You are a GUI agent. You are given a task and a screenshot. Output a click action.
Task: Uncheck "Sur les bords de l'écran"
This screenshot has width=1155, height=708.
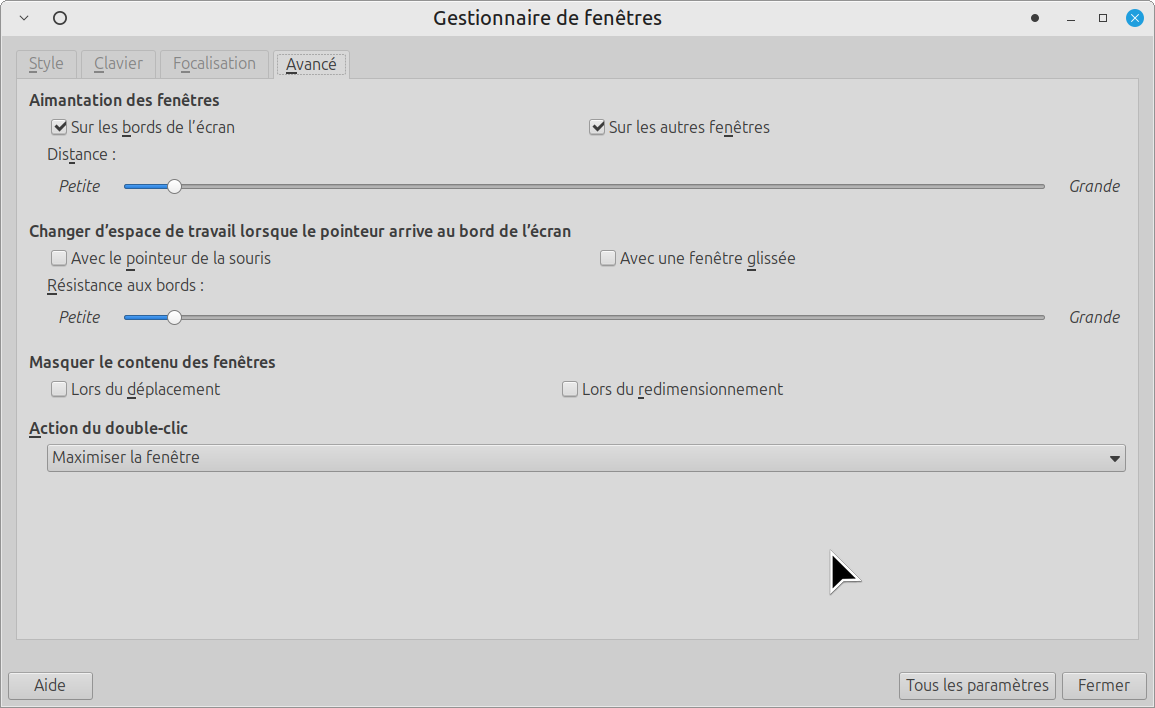coord(59,128)
